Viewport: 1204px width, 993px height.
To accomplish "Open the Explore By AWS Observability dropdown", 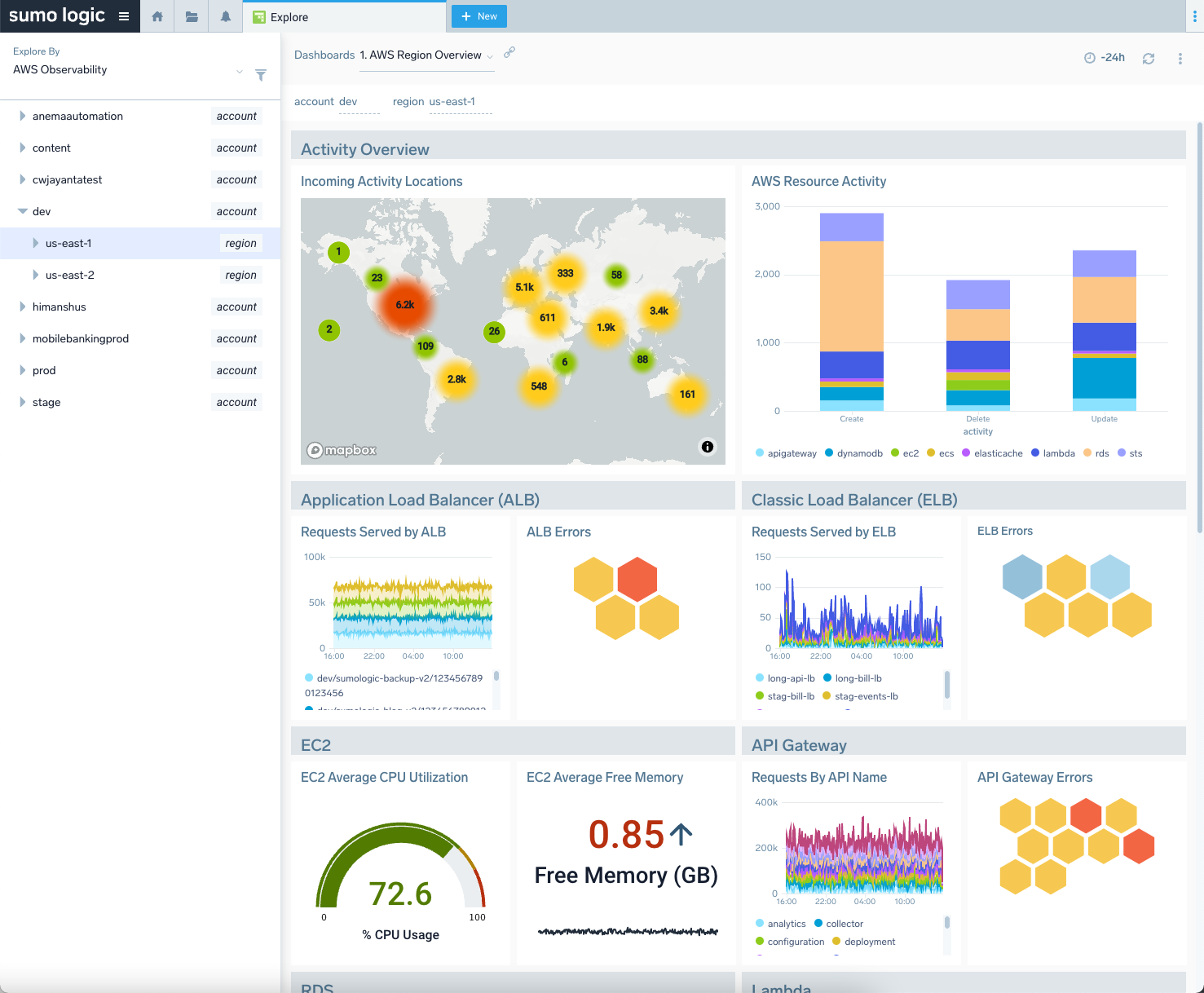I will point(128,70).
